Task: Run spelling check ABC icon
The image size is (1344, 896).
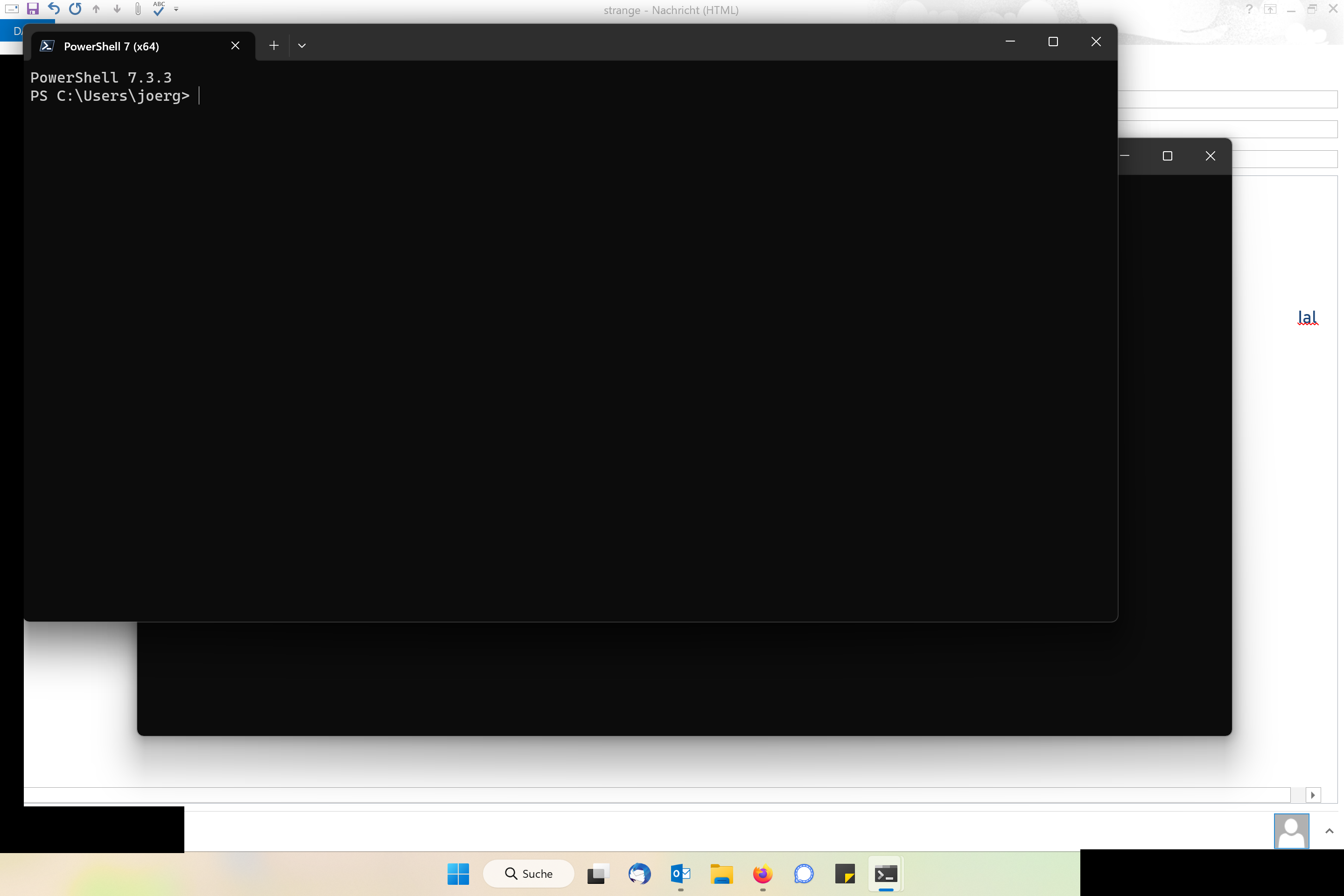Action: coord(159,8)
